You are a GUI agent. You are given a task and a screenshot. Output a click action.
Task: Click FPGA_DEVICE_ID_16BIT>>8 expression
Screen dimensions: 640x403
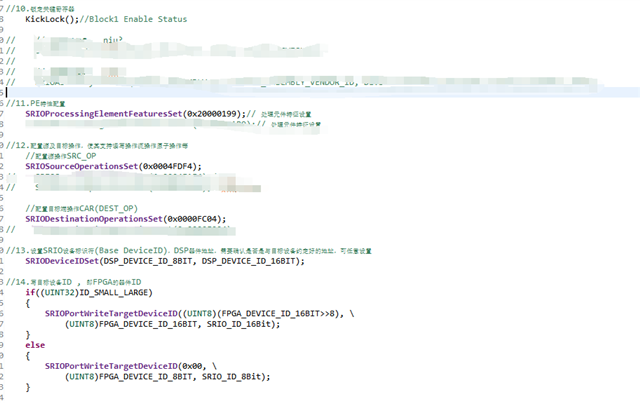278,314
